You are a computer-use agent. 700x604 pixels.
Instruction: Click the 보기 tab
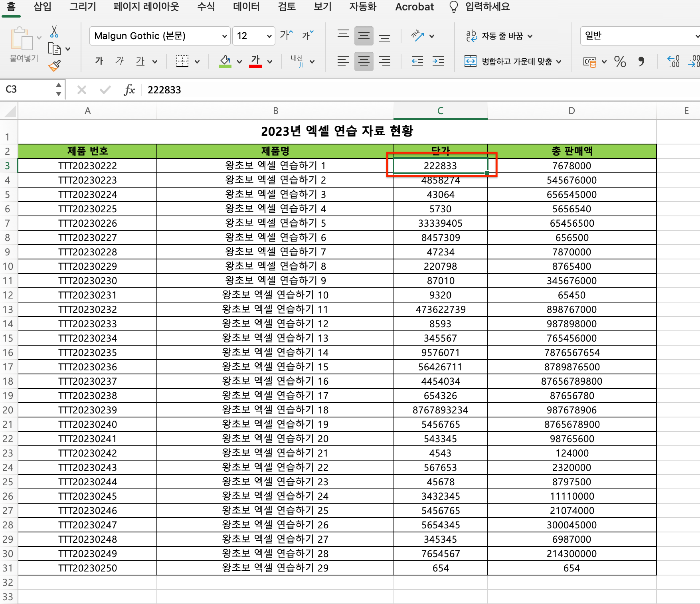pyautogui.click(x=322, y=7)
